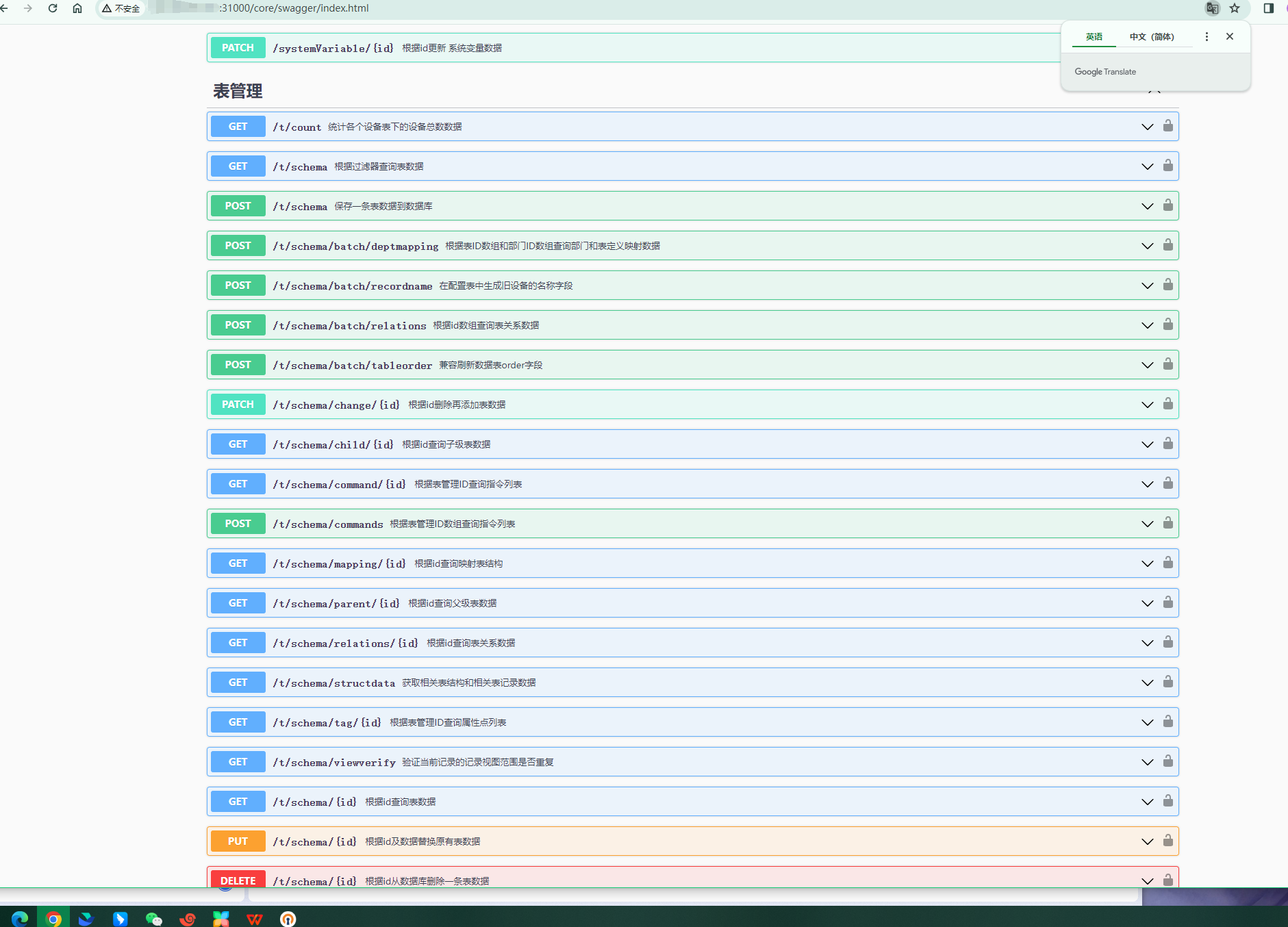Viewport: 1288px width, 927px height.
Task: Click description 根据id查询子级表数据
Action: point(446,444)
